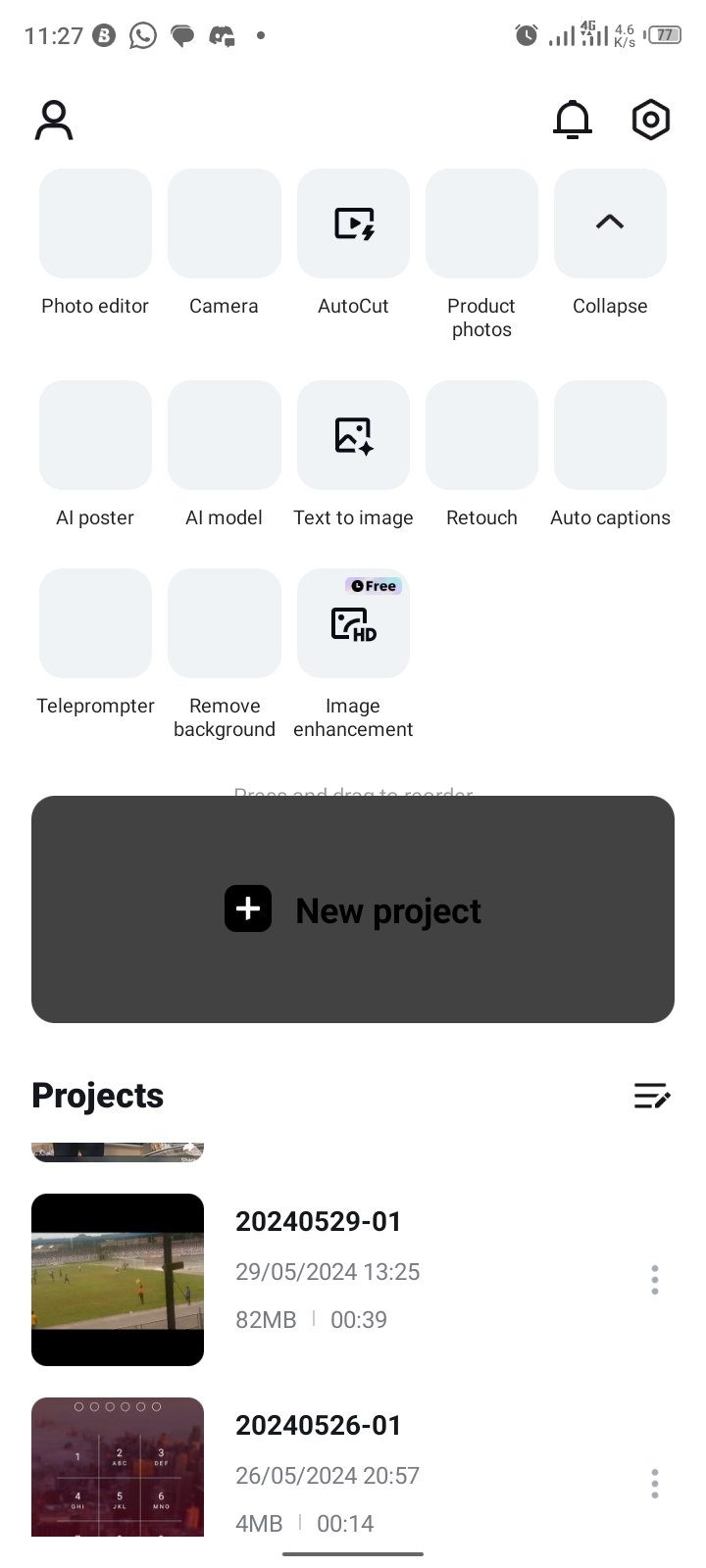This screenshot has height=1568, width=706.
Task: Open the Remove background tile
Action: (225, 623)
